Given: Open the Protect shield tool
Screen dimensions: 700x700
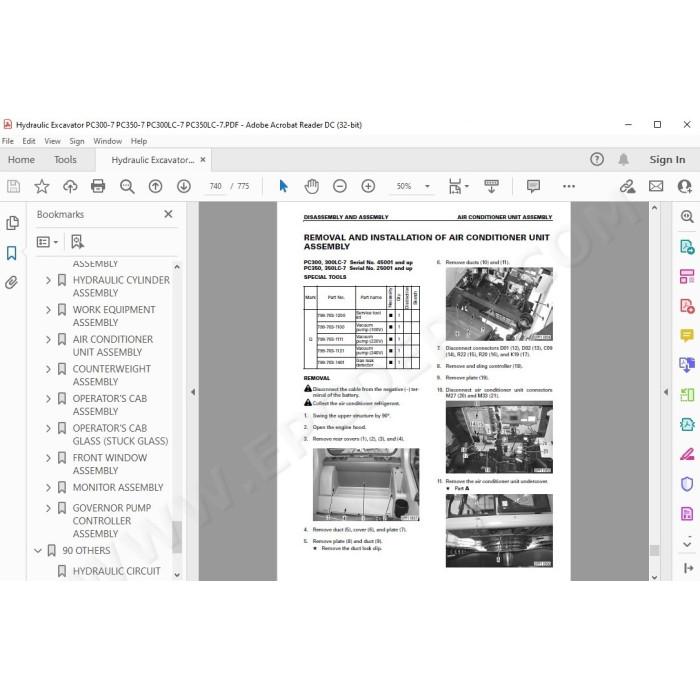Looking at the screenshot, I should click(687, 484).
